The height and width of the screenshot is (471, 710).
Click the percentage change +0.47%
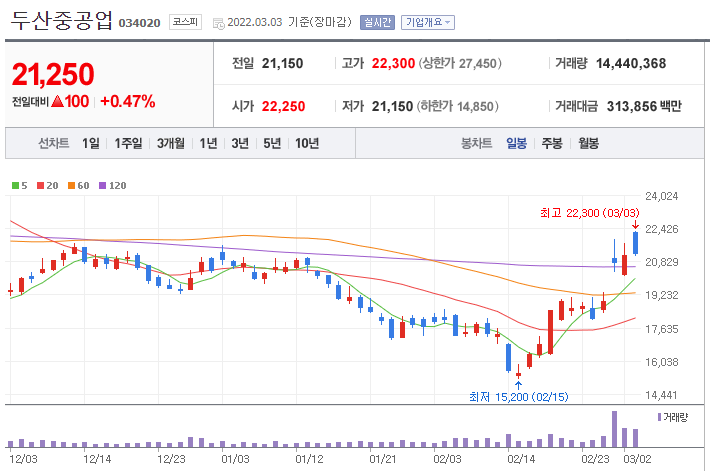point(128,101)
